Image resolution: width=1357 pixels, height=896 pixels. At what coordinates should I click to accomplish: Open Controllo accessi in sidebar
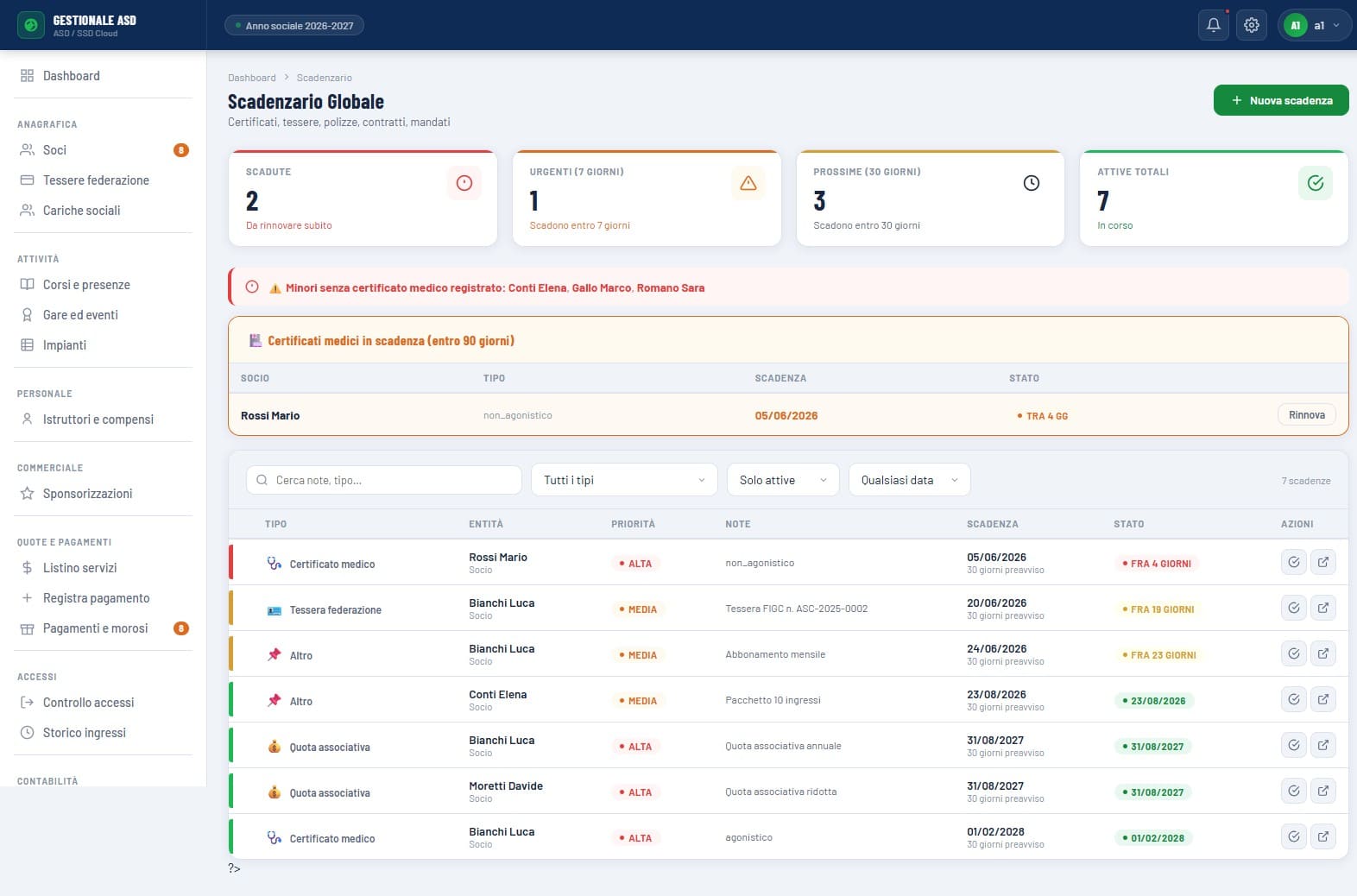(104, 703)
